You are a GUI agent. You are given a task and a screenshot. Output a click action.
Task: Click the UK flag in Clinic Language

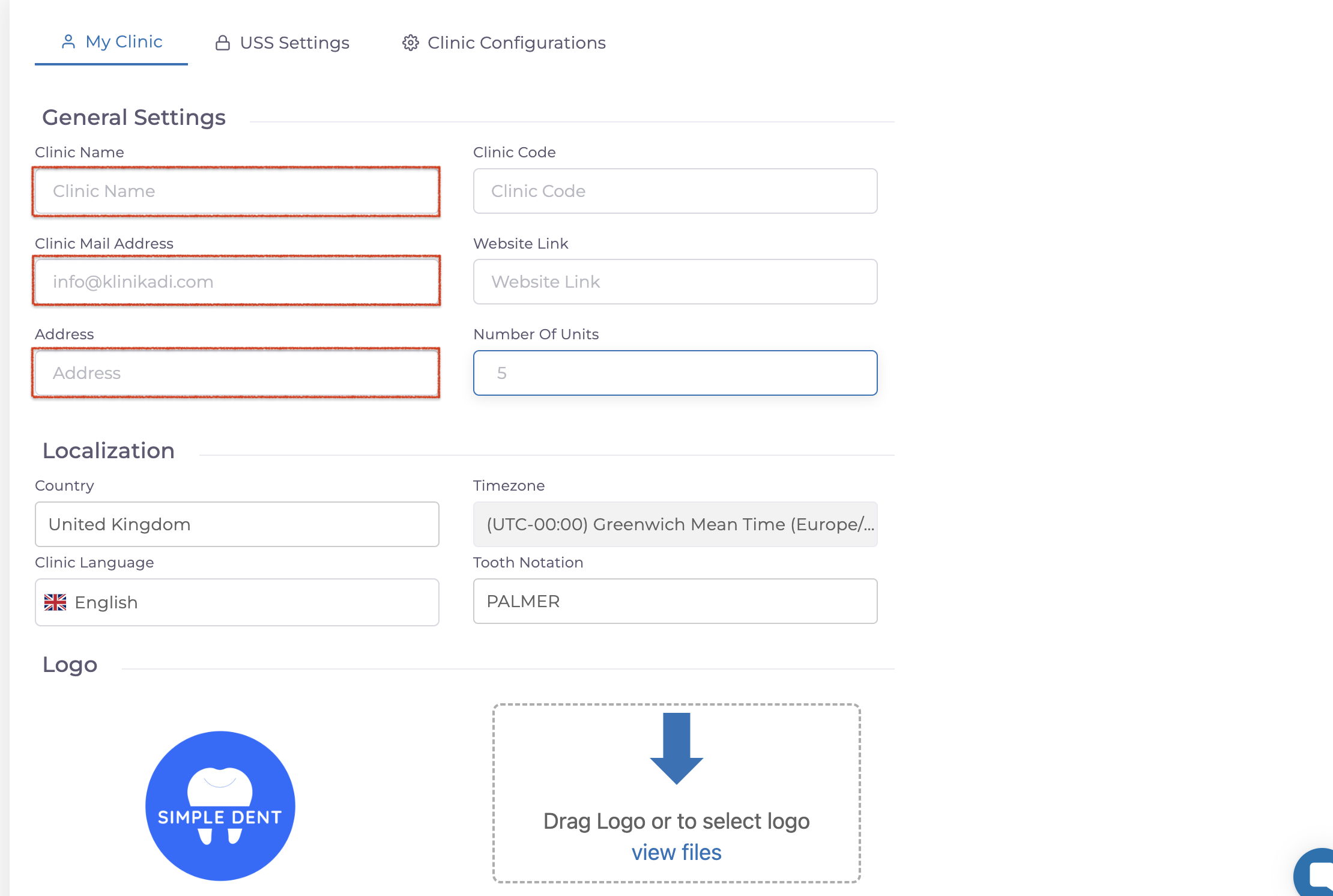pos(55,602)
